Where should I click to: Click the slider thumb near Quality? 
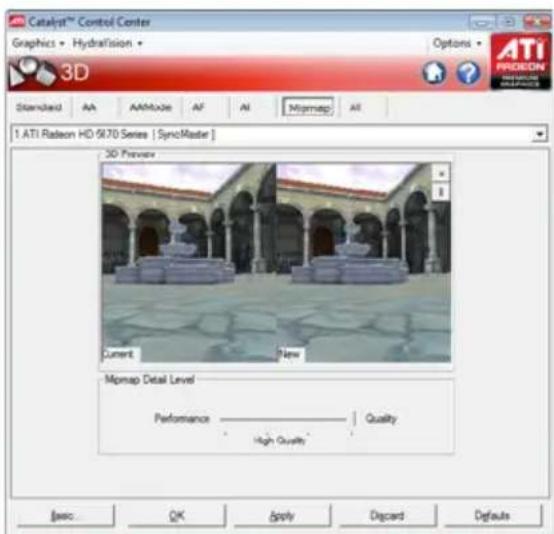[354, 418]
